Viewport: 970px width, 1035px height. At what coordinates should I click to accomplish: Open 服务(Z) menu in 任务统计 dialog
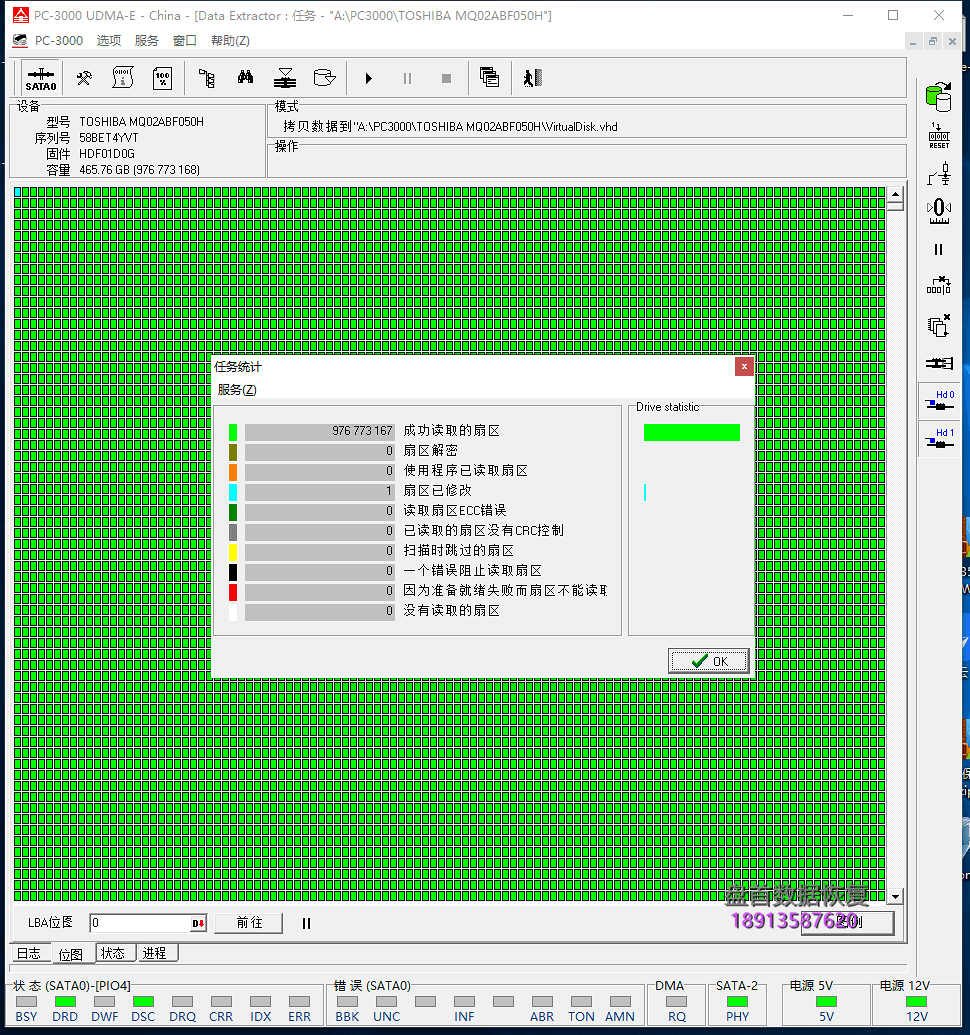coord(237,390)
